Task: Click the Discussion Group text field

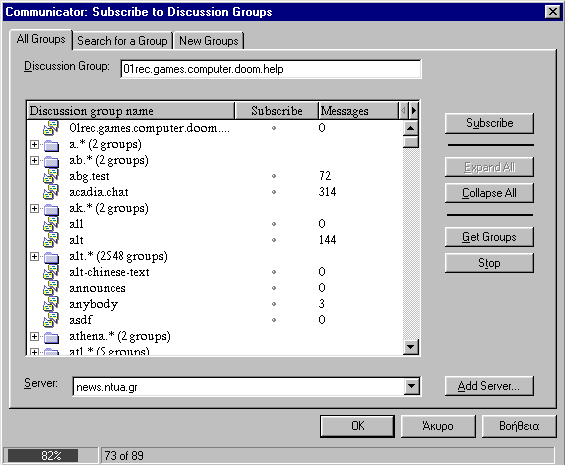Action: (271, 69)
